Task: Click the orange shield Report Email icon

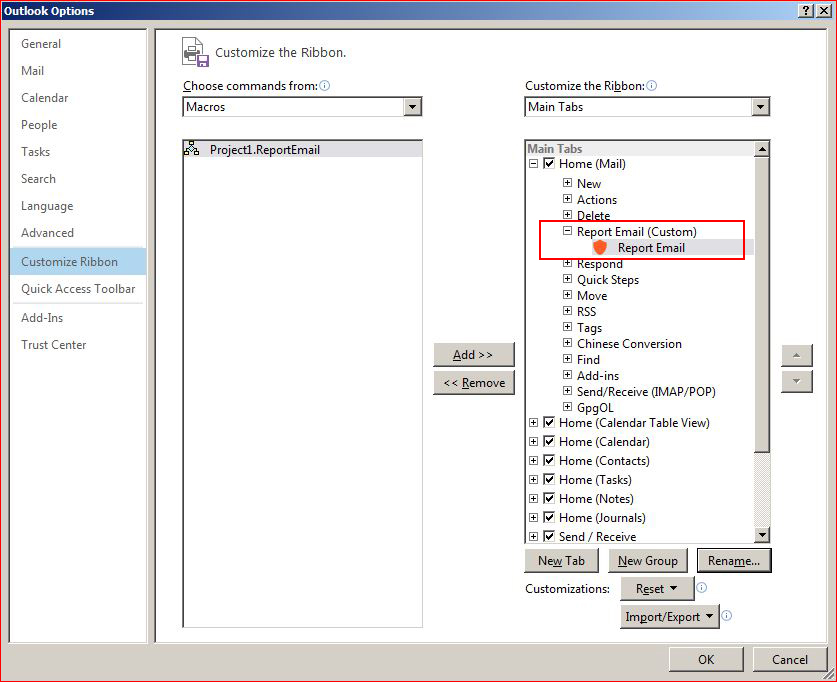Action: coord(600,248)
